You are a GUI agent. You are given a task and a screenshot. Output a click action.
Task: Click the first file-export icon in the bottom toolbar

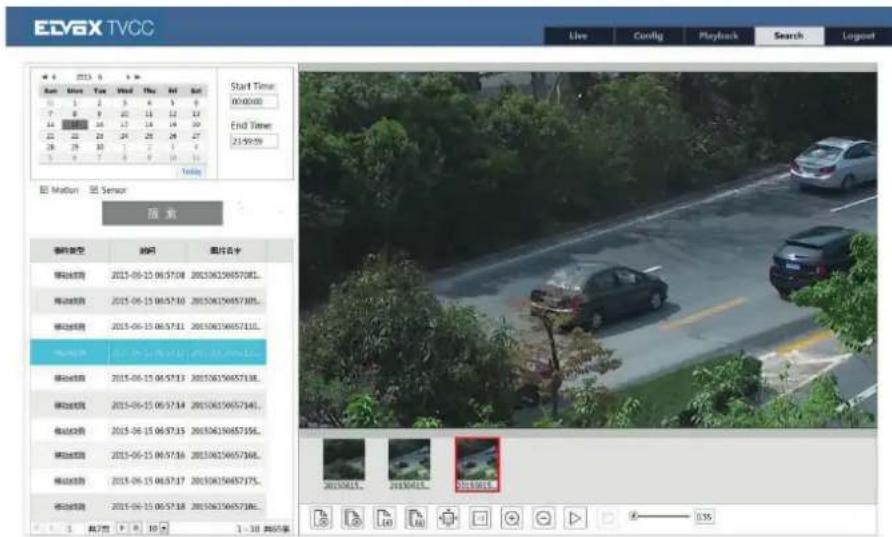click(321, 518)
